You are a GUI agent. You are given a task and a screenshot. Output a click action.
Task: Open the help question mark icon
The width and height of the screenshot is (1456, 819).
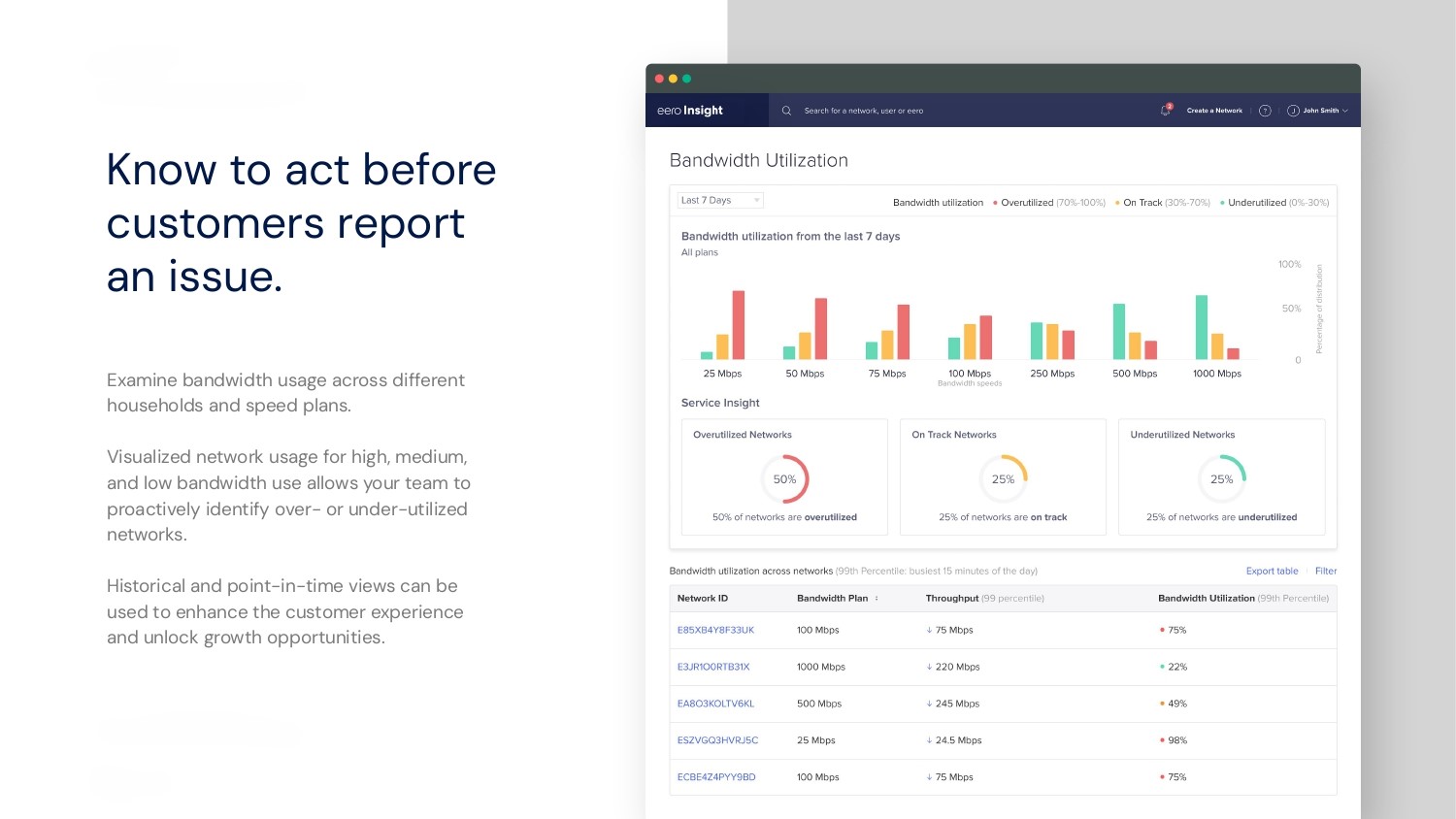pyautogui.click(x=1265, y=111)
